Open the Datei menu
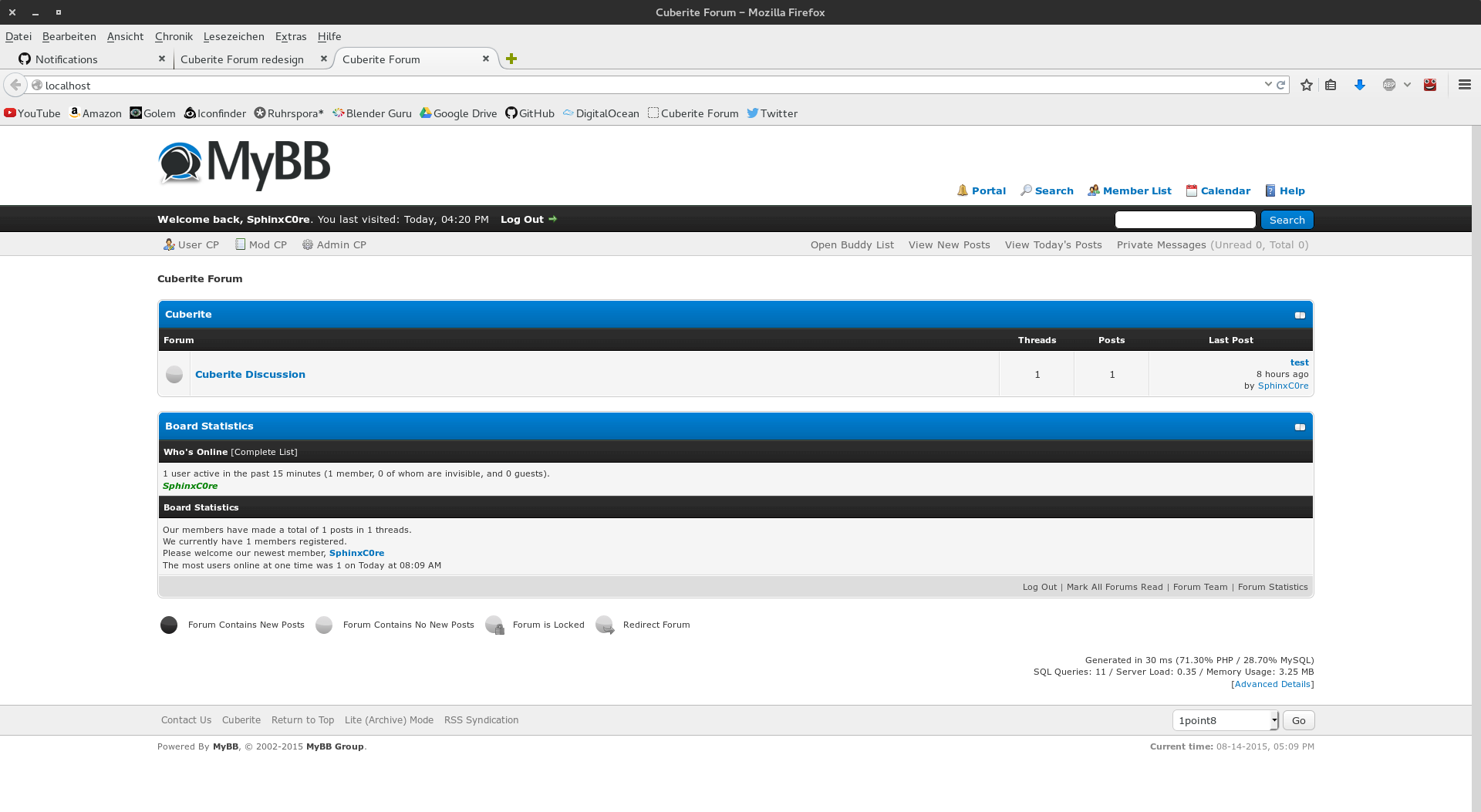This screenshot has width=1481, height=812. (x=19, y=36)
